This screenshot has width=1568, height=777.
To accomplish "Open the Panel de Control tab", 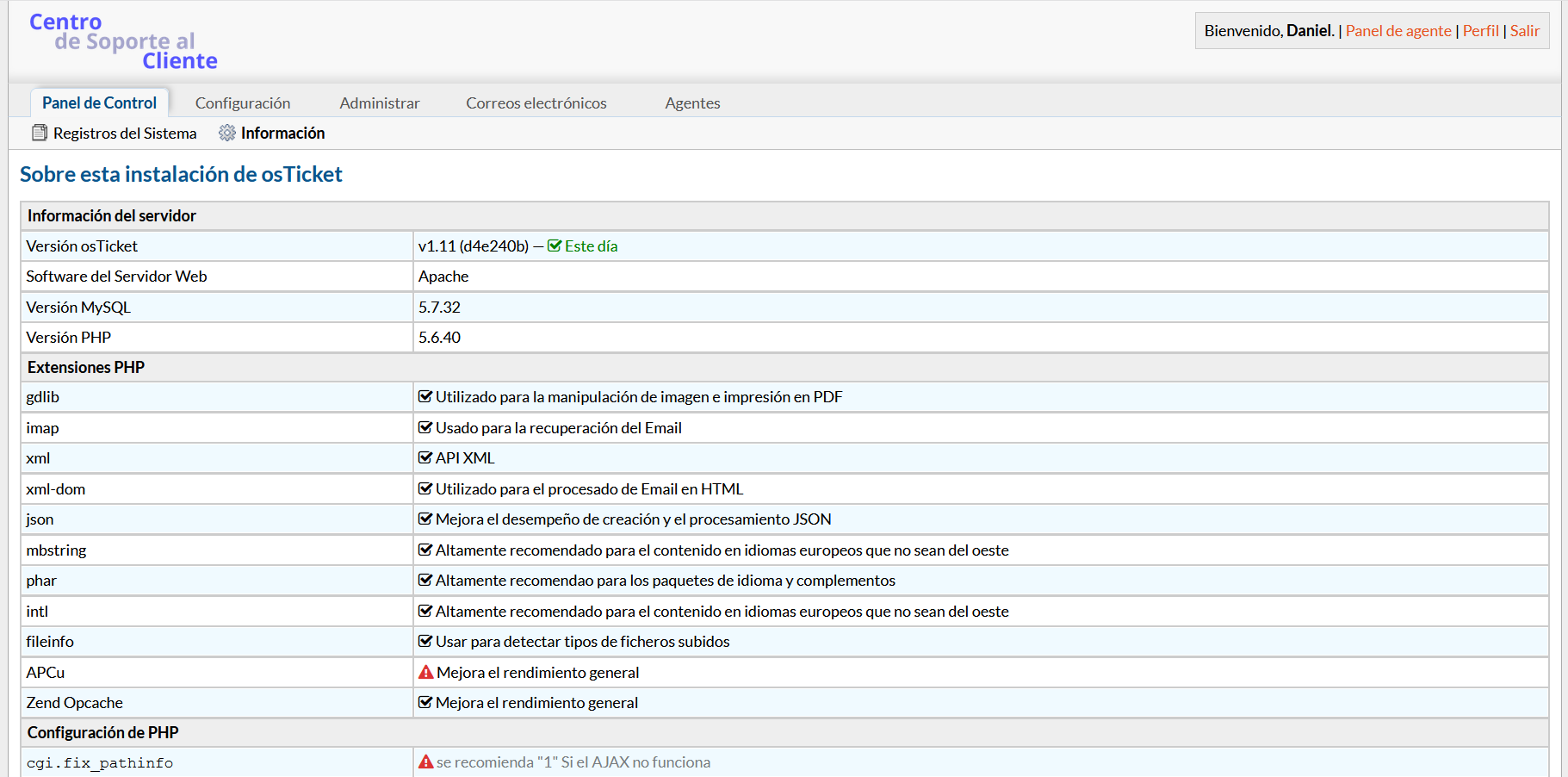I will pyautogui.click(x=99, y=103).
